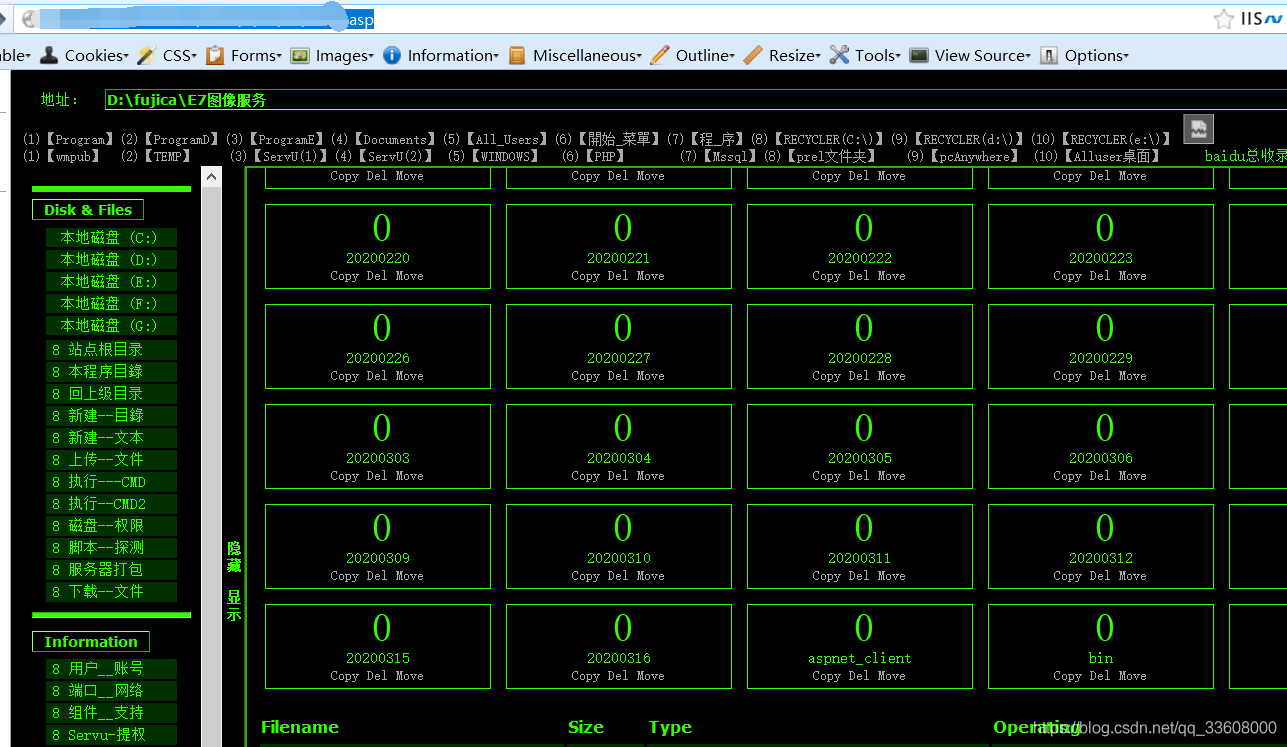Click baidu总收录 link
The width and height of the screenshot is (1287, 747).
[x=1246, y=156]
